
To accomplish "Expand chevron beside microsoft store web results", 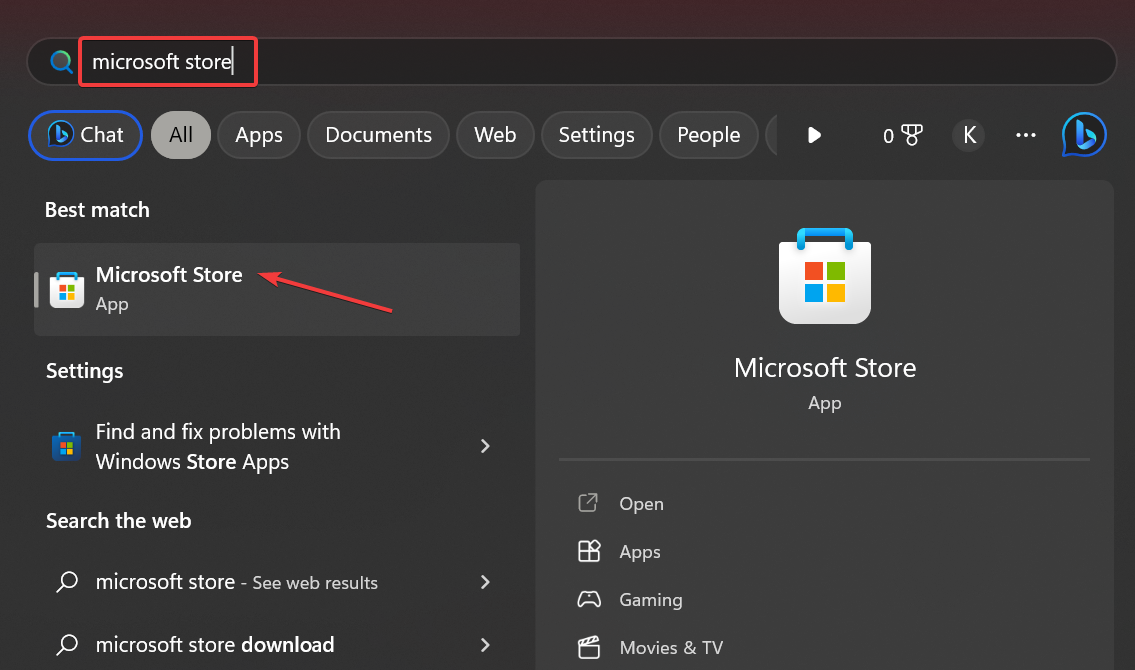I will coord(486,582).
